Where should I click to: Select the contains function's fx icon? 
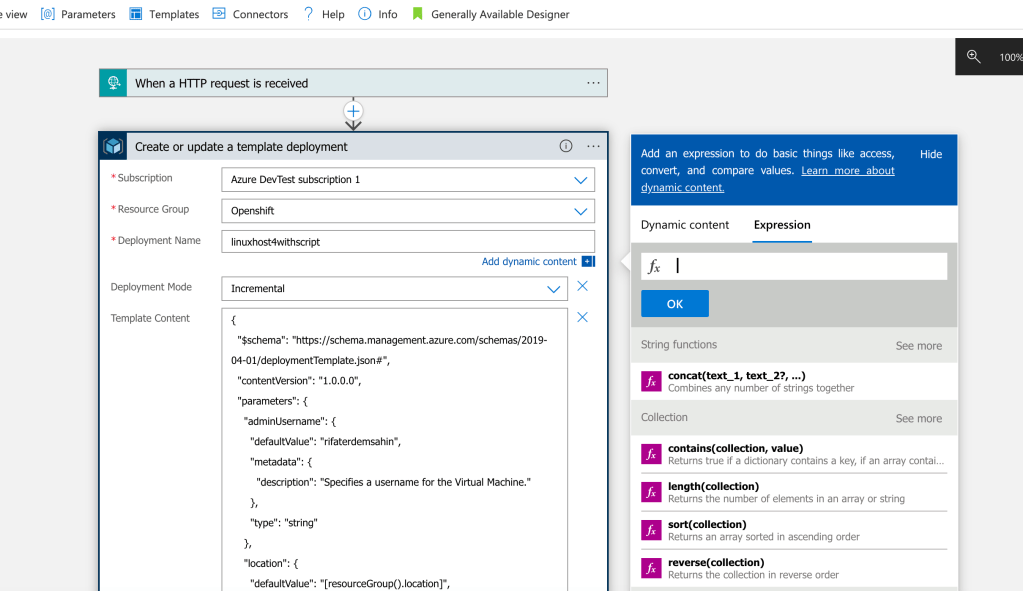(x=651, y=454)
